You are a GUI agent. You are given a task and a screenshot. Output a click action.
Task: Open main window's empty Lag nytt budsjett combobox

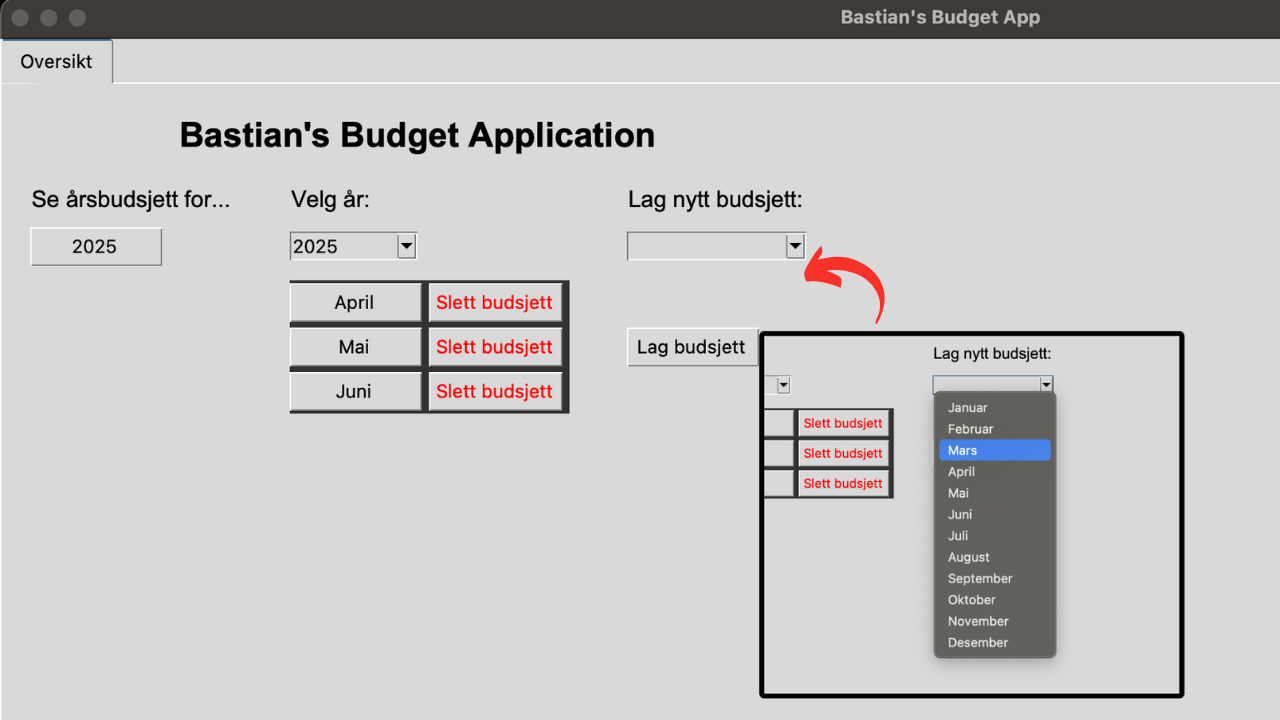pos(716,246)
